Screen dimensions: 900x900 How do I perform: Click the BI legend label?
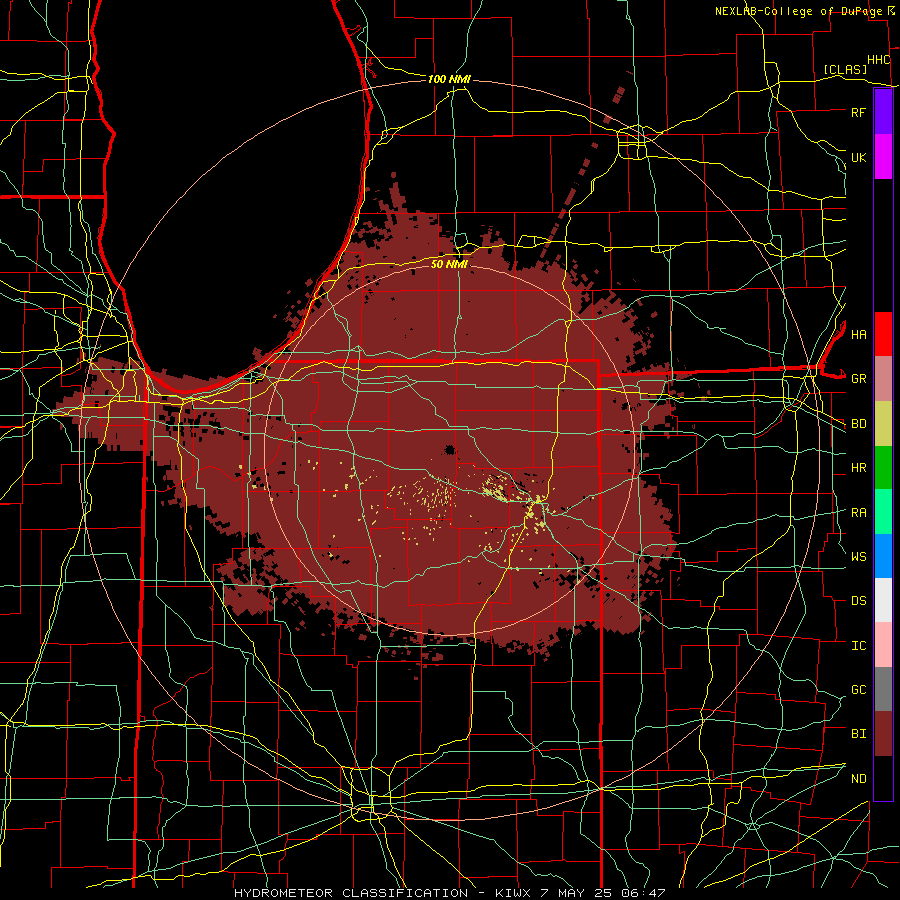click(x=858, y=734)
